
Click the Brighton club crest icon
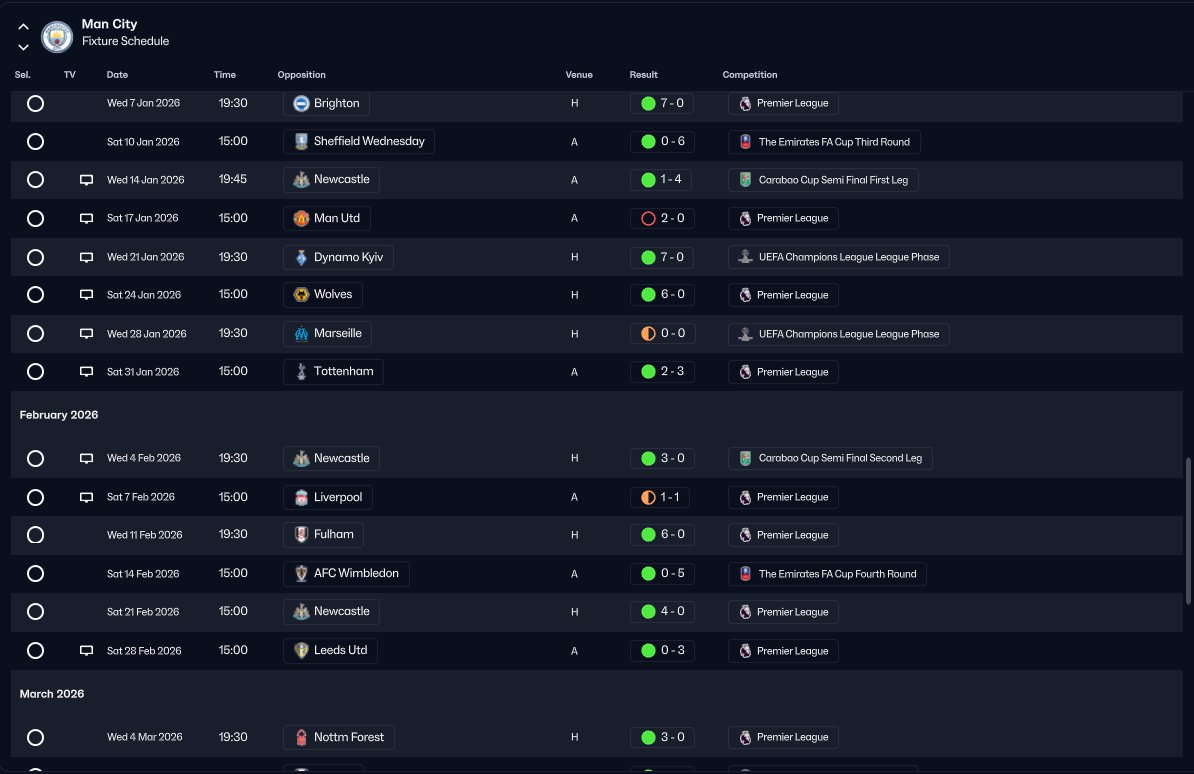[x=302, y=104]
